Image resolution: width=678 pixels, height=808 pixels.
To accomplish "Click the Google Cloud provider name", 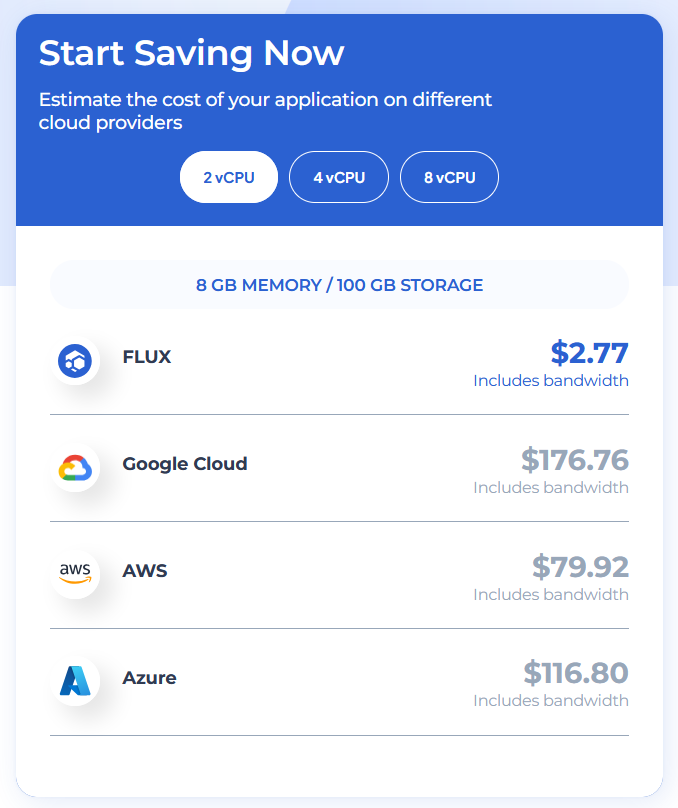I will 185,464.
